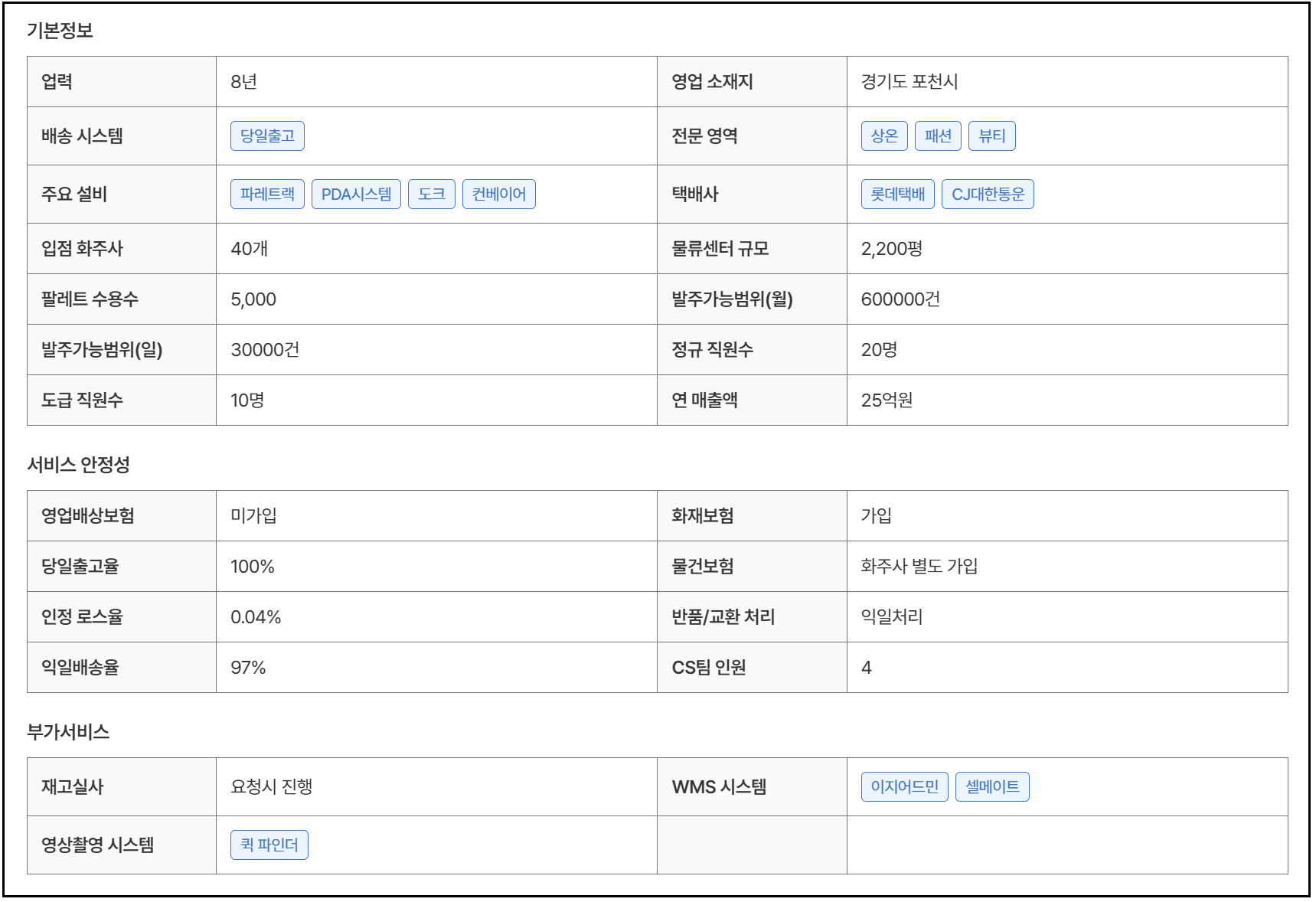The height and width of the screenshot is (902, 1316).
Task: Click the 파레트랙 equipment tag
Action: [267, 194]
